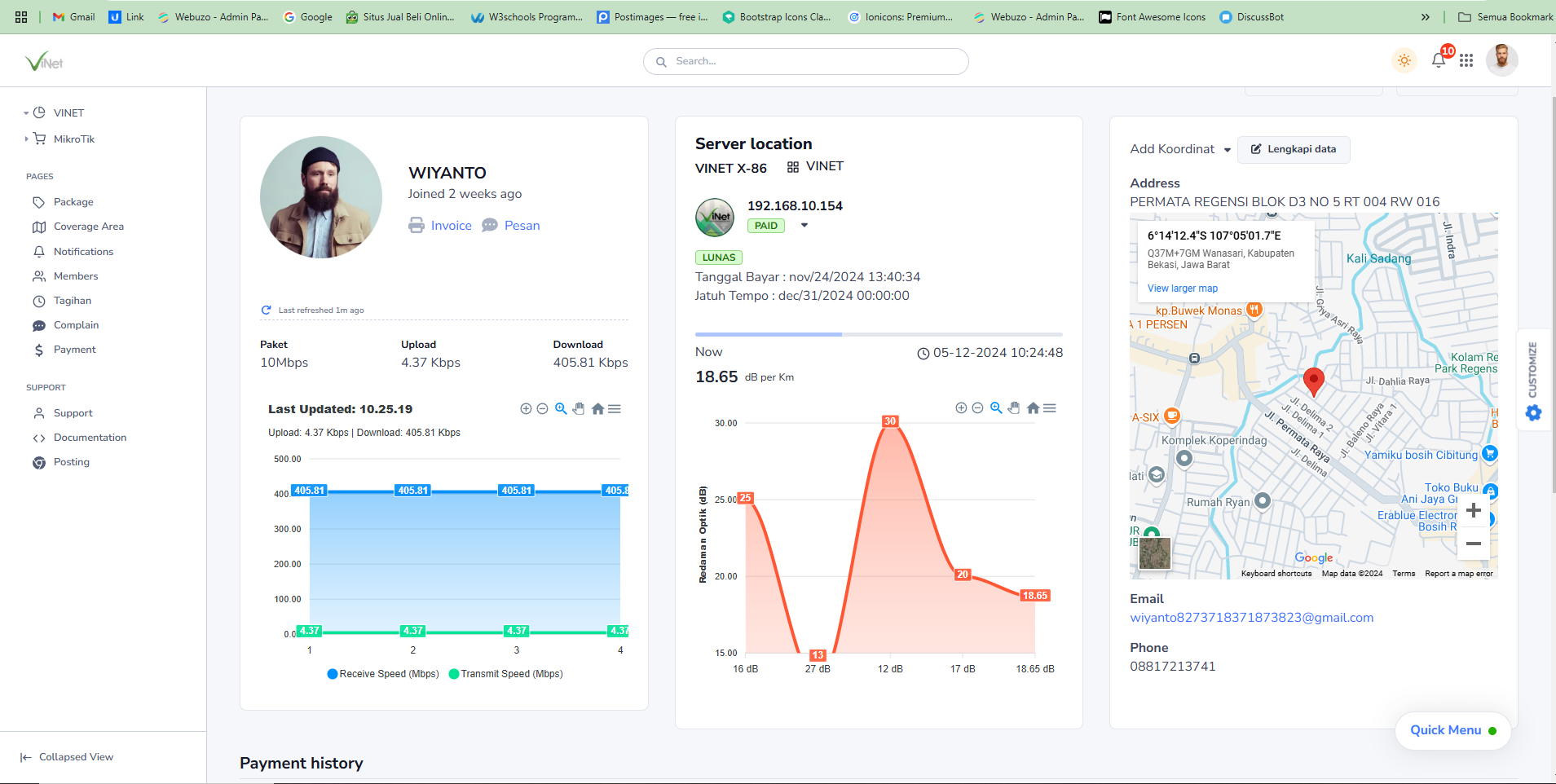Click the 30 data point marker

tap(890, 421)
